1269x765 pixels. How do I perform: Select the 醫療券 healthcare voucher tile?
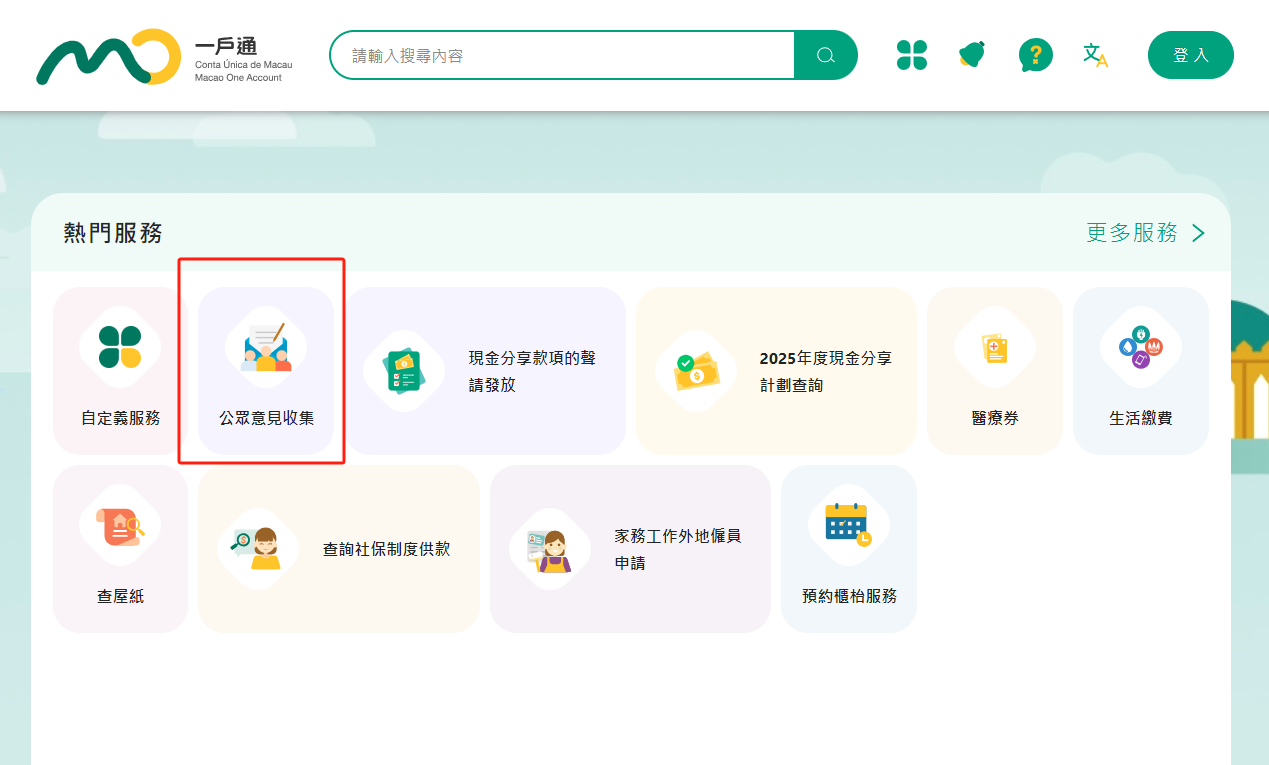pos(995,371)
